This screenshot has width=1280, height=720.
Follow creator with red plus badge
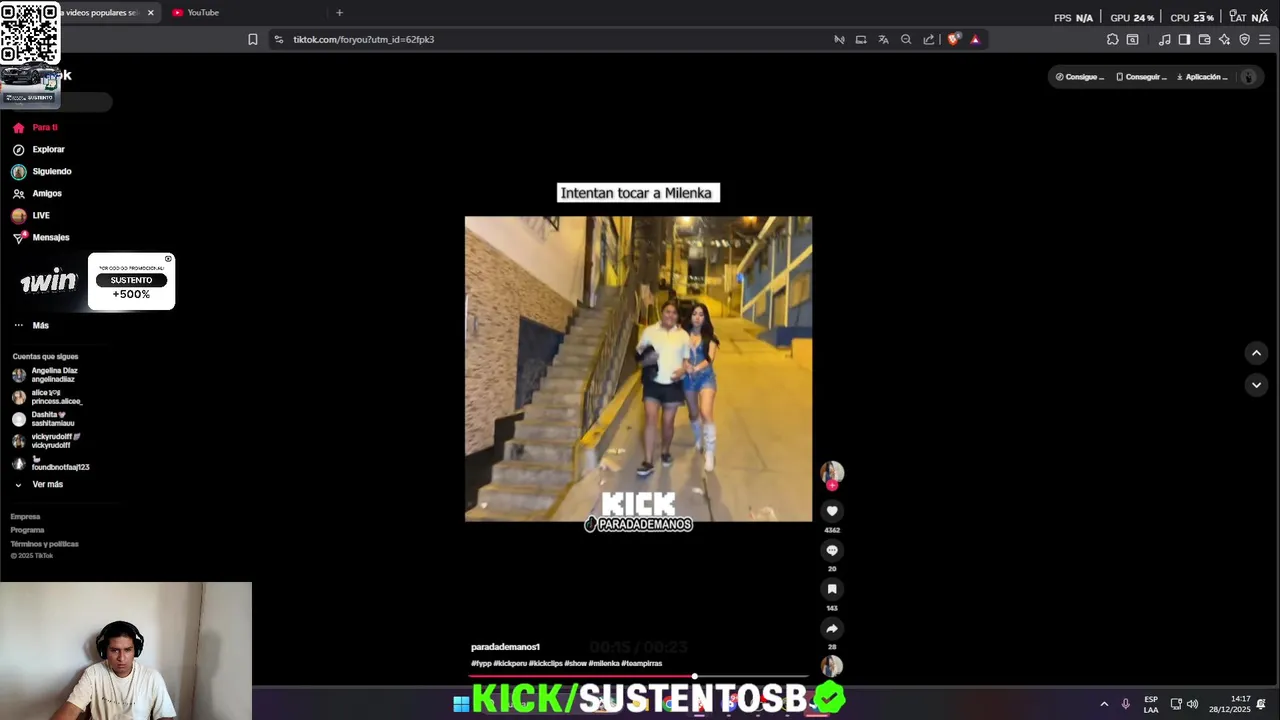click(x=832, y=486)
